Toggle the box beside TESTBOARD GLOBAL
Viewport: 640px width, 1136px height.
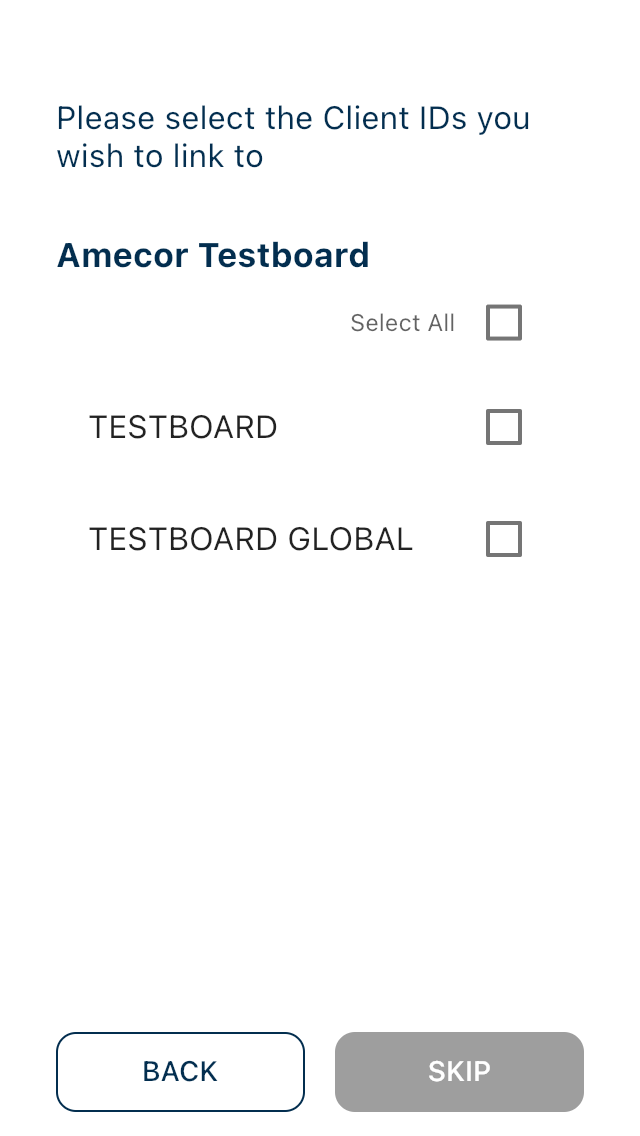pos(504,539)
